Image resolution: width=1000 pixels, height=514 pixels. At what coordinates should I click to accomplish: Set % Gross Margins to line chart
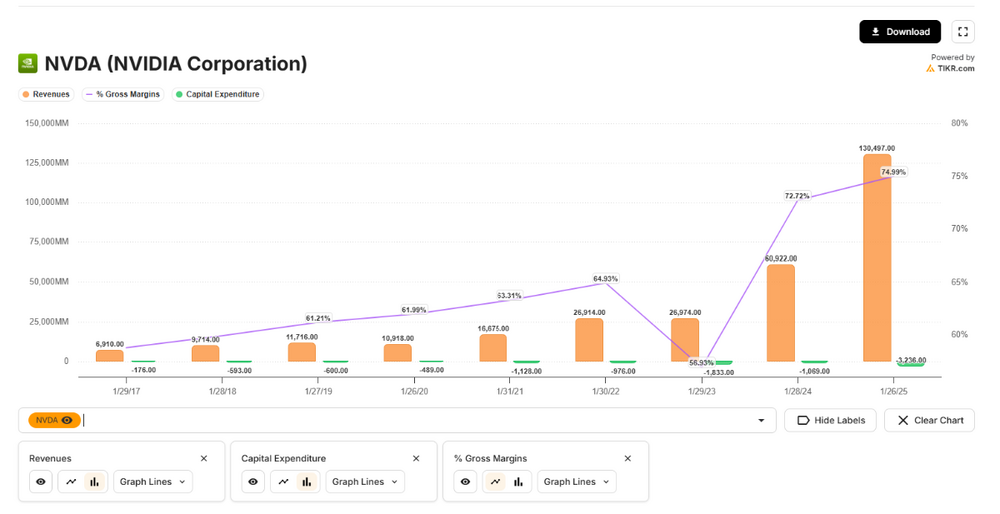pos(495,481)
